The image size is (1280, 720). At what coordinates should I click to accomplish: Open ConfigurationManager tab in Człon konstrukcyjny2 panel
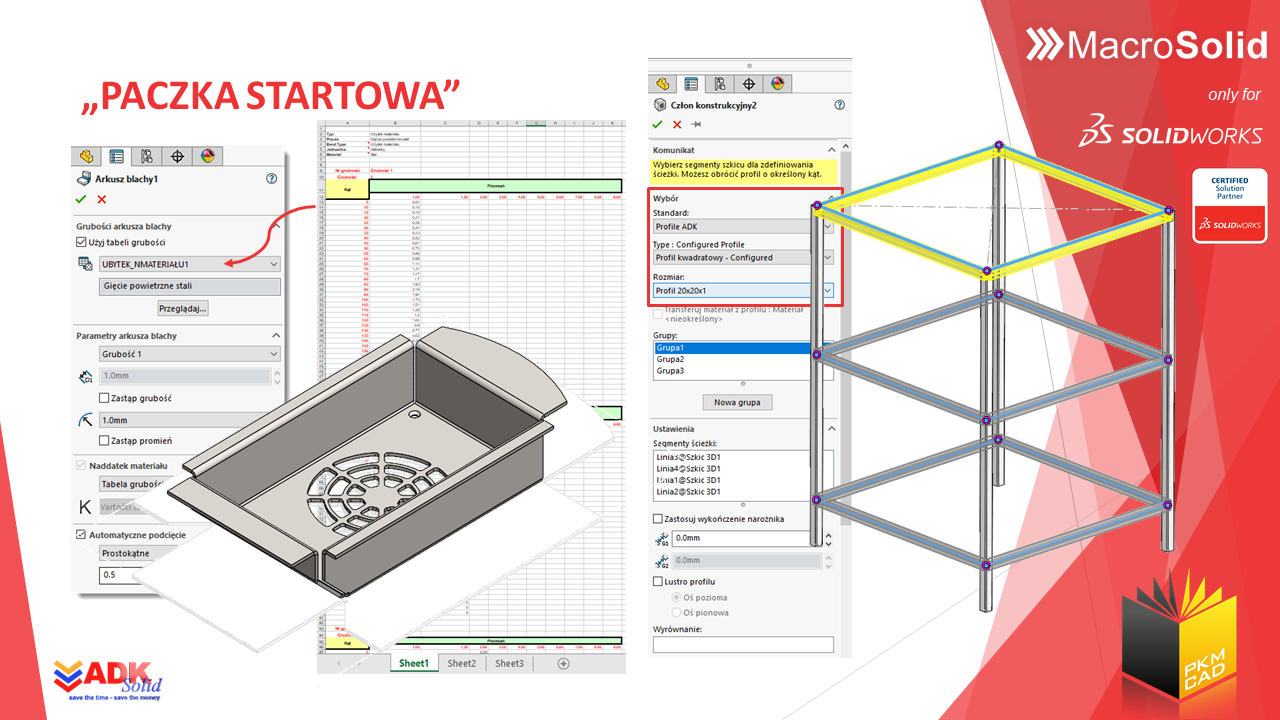(x=721, y=84)
